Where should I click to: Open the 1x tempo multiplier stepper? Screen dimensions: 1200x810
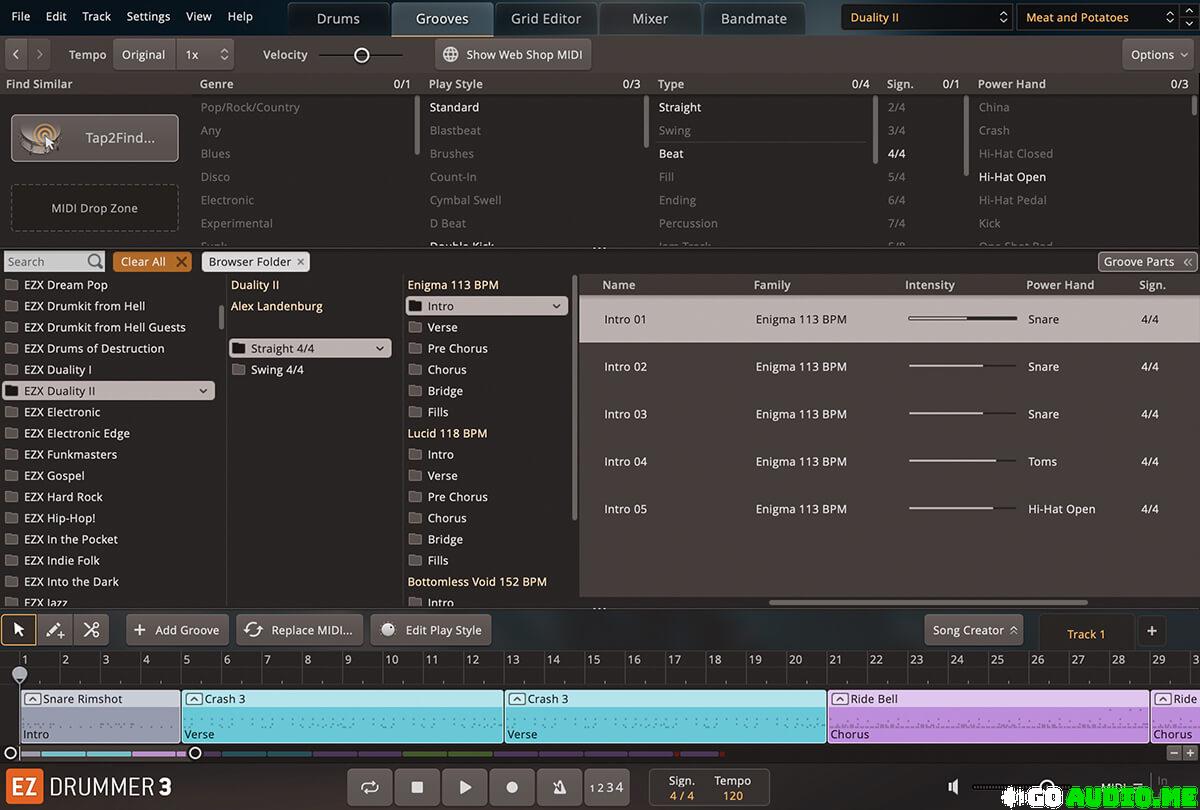(x=207, y=54)
